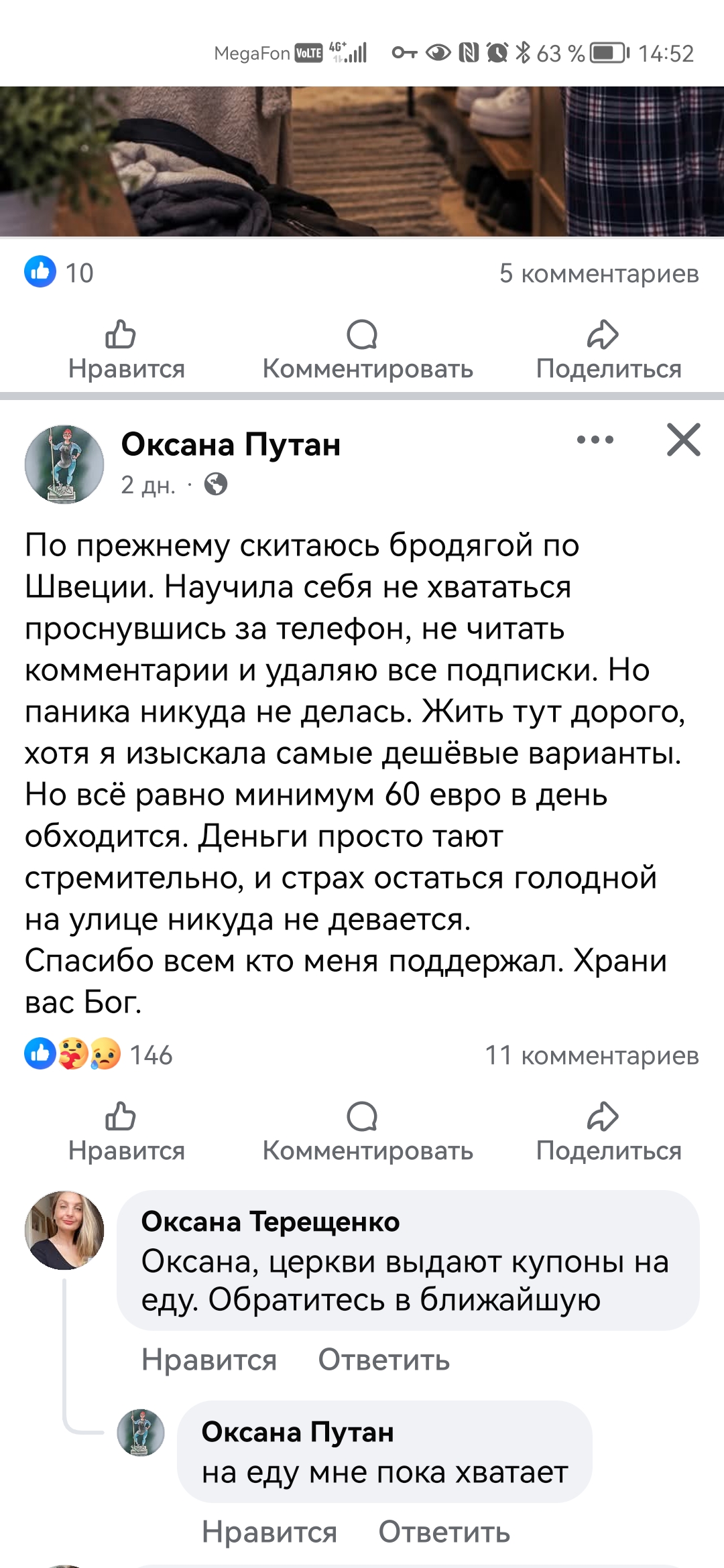Viewport: 724px width, 1568px height.
Task: Open top post photo with plaid fabric
Action: pos(362,161)
